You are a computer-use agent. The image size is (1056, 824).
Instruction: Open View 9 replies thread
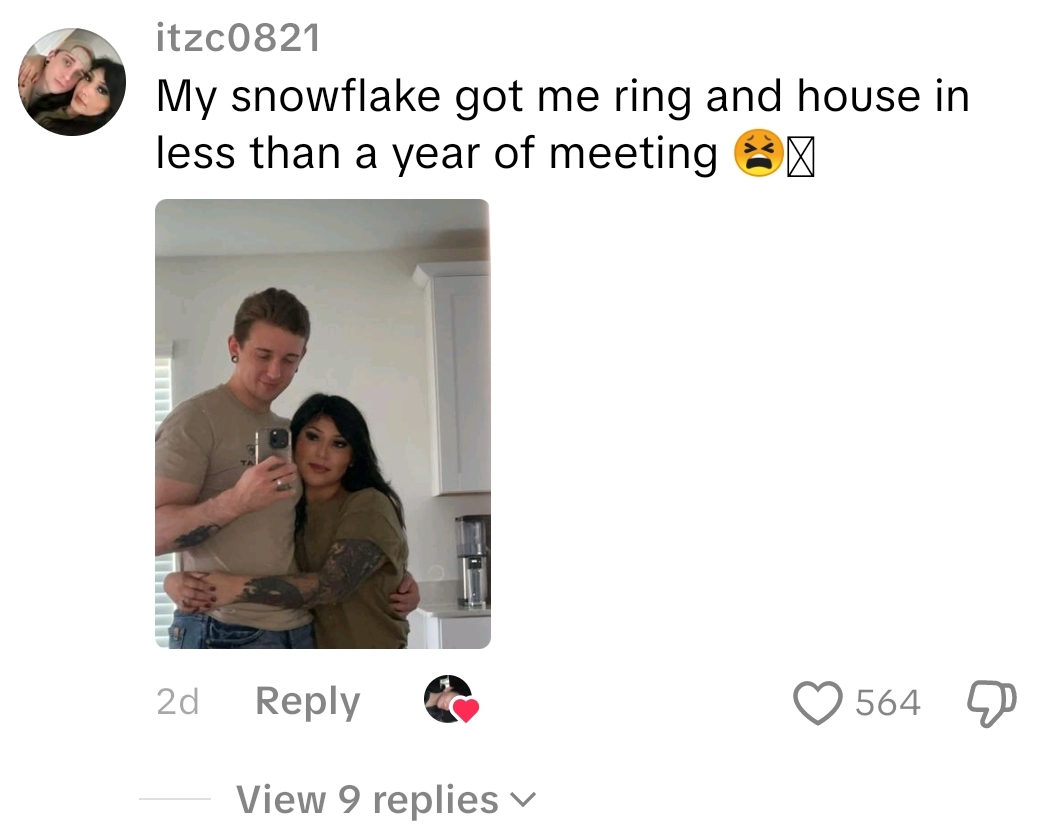(x=367, y=799)
